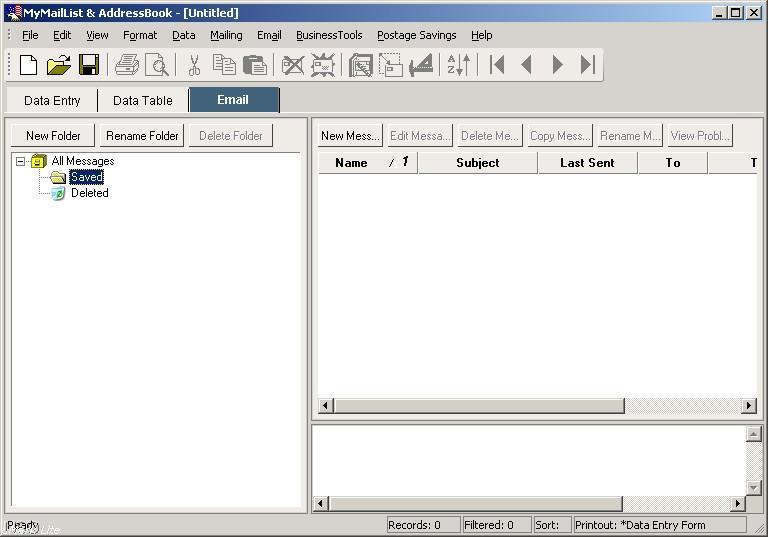Screen dimensions: 768x537
Task: Select the Saved folder label
Action: pos(87,177)
